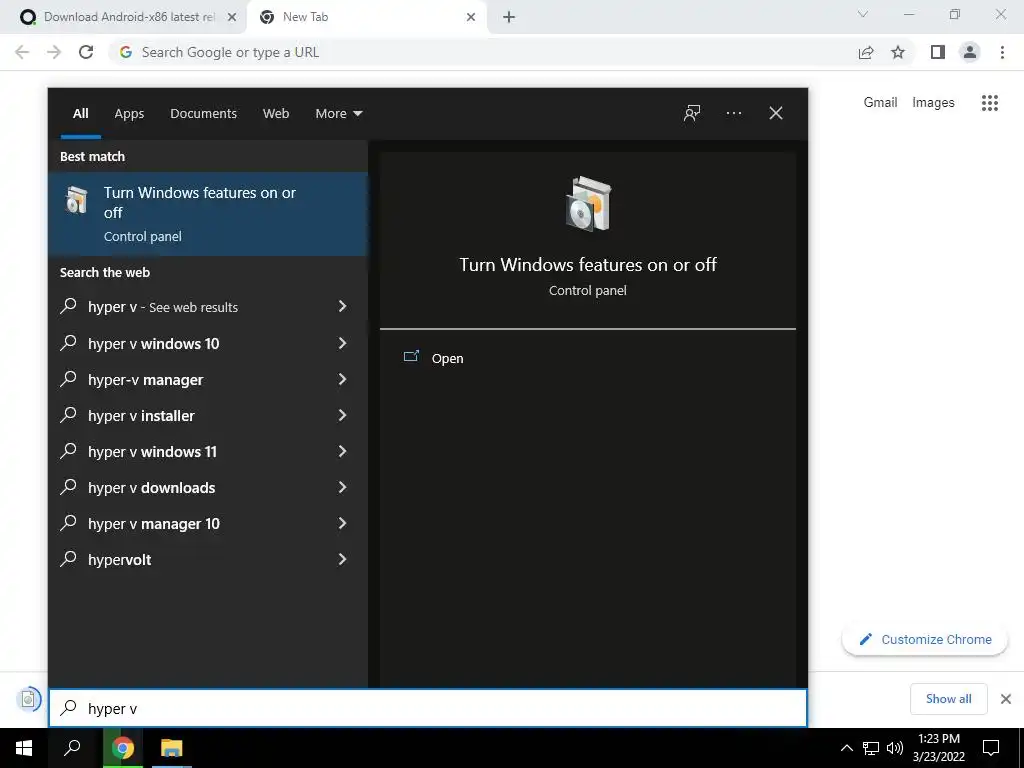1024x768 pixels.
Task: Click Chrome back navigation arrow
Action: pos(22,52)
